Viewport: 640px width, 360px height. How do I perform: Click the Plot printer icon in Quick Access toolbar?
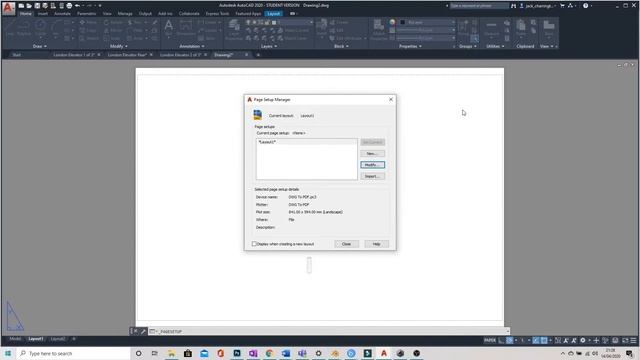coord(69,6)
